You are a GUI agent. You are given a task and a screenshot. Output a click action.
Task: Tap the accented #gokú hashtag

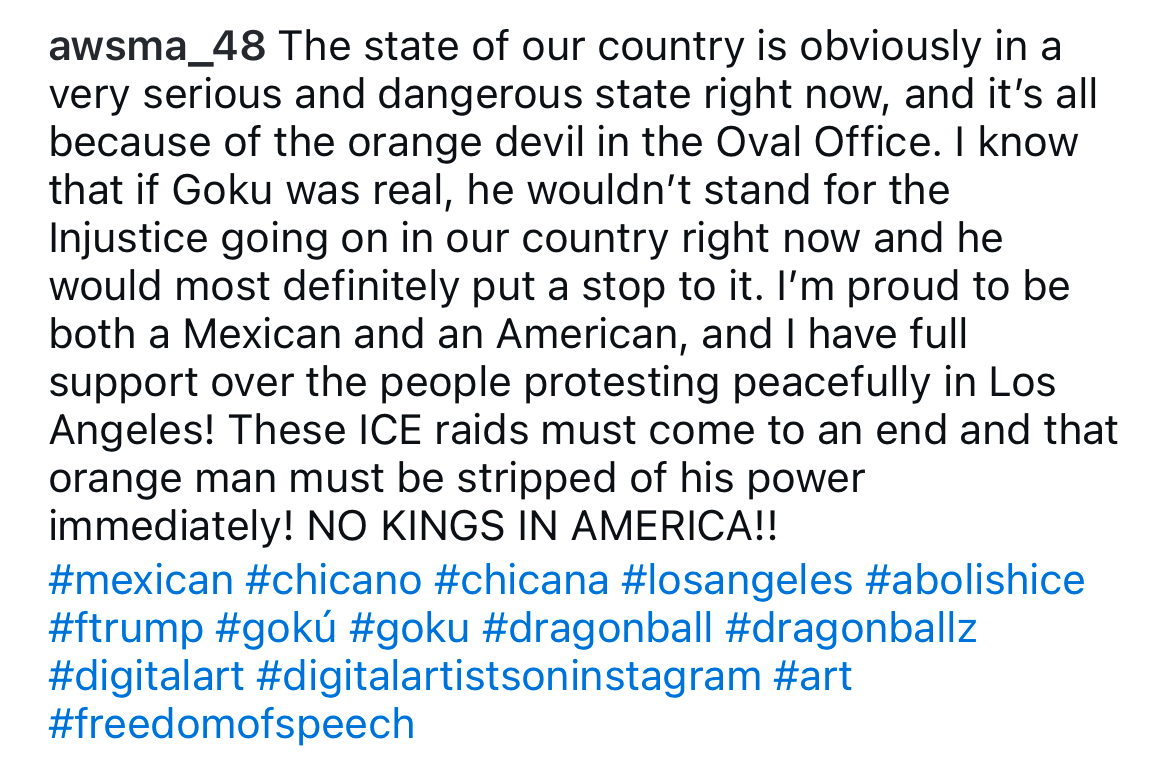276,628
